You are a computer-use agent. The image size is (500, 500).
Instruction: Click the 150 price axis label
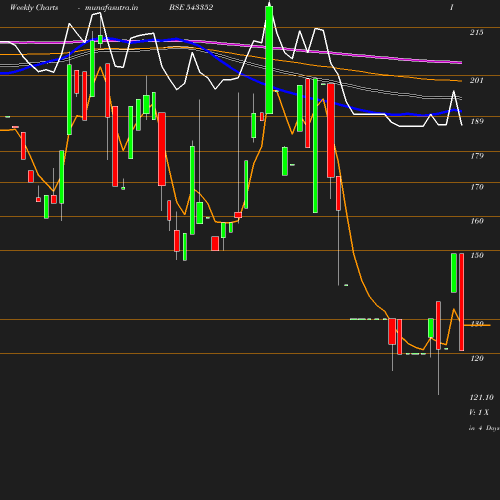[477, 255]
